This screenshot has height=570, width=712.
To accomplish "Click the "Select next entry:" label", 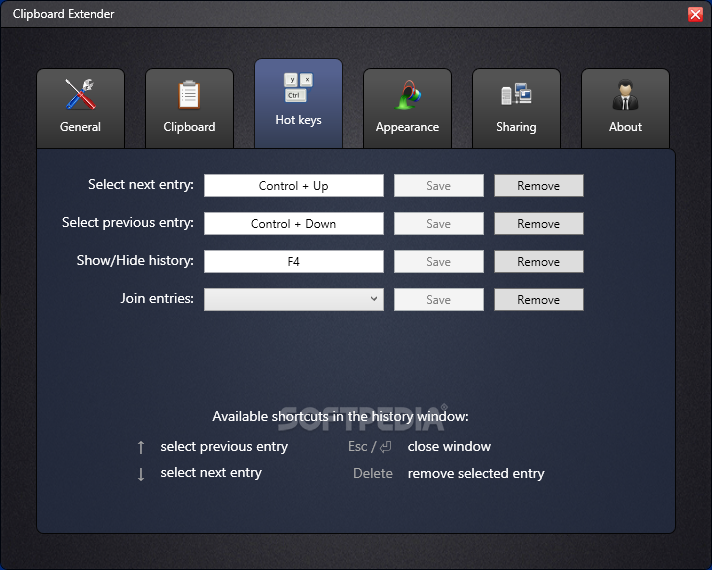I will coord(141,185).
